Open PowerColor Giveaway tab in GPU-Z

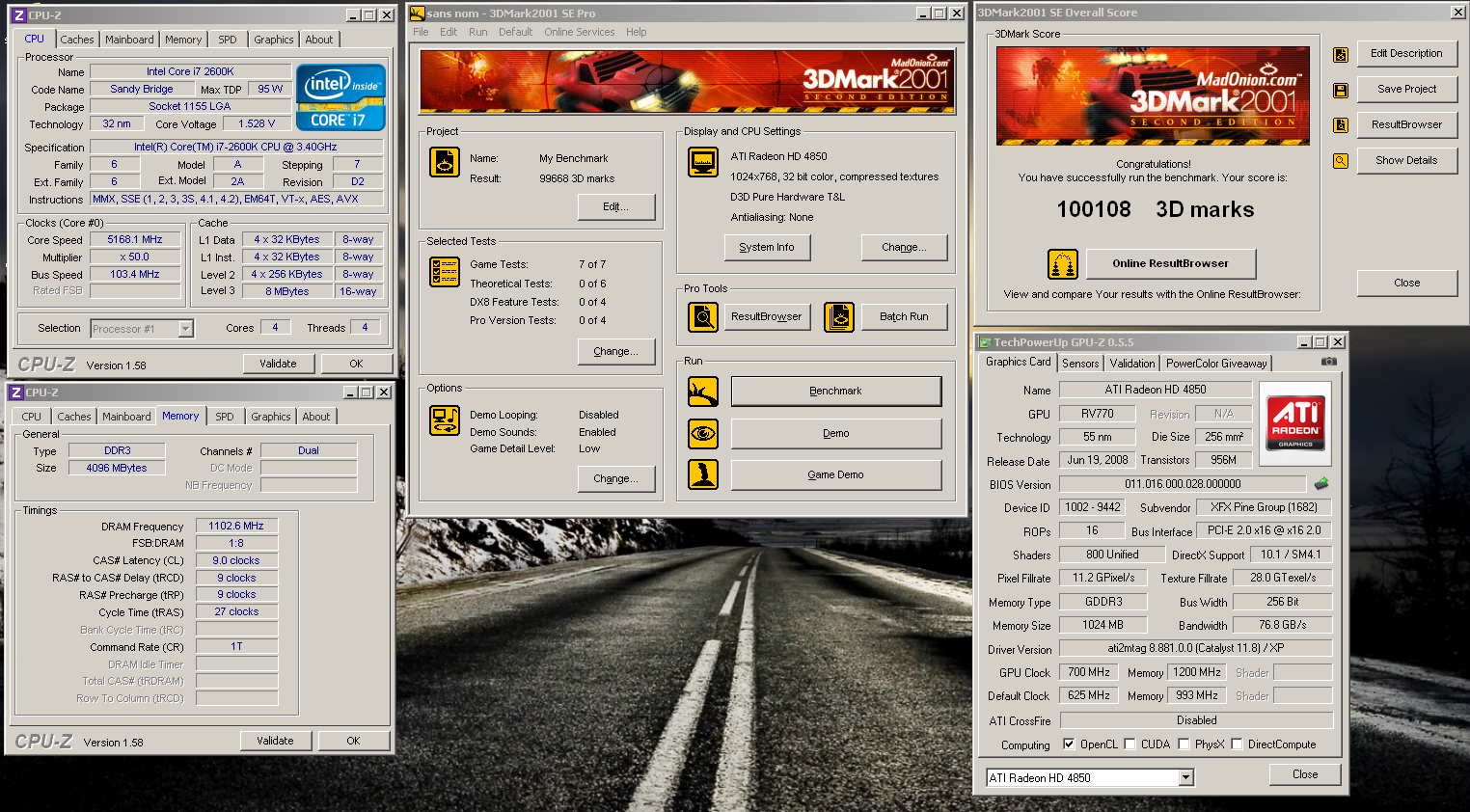click(x=1216, y=364)
